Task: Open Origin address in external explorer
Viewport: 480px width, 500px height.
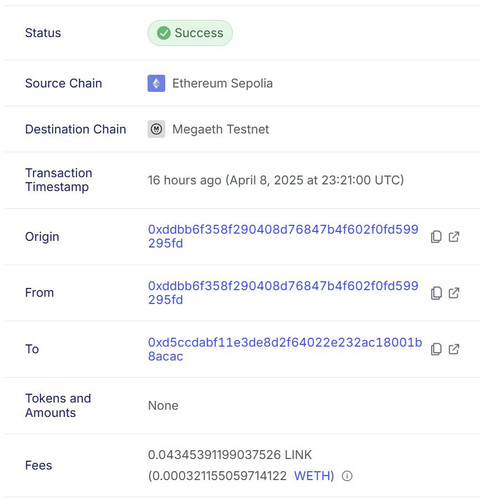Action: pos(454,237)
